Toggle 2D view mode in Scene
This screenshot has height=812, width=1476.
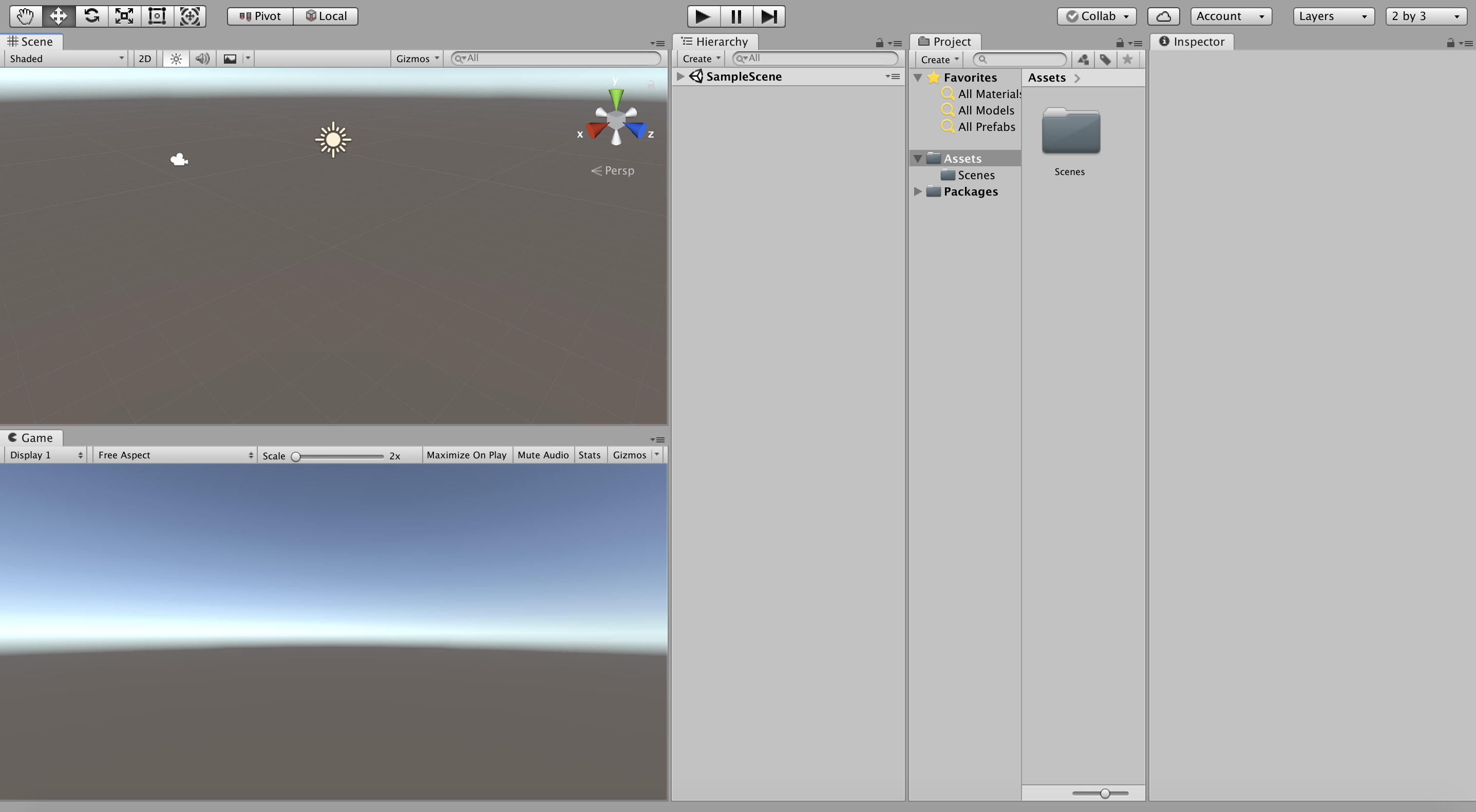pyautogui.click(x=145, y=59)
